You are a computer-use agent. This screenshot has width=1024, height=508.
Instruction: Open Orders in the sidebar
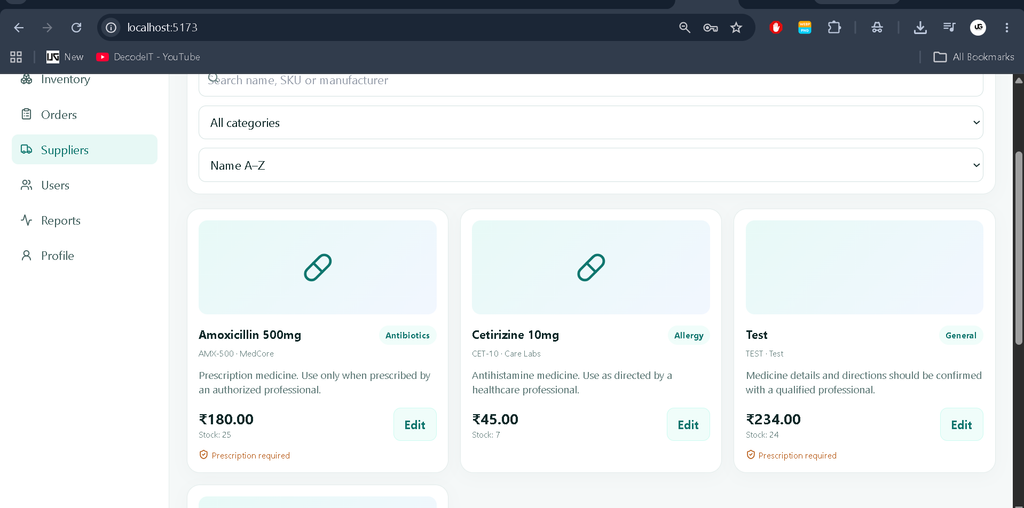click(x=84, y=114)
